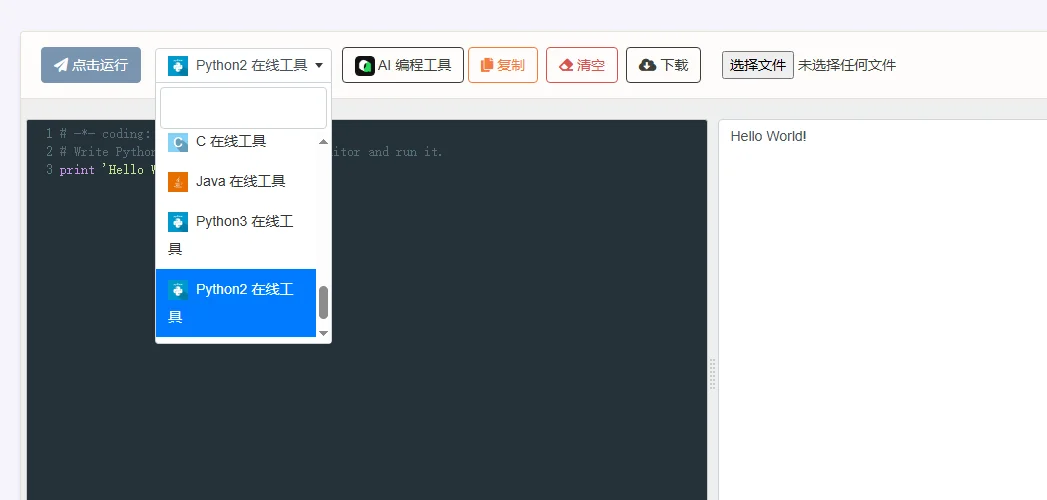This screenshot has height=500, width=1047.
Task: Click the scroll down arrow of language list
Action: [324, 332]
